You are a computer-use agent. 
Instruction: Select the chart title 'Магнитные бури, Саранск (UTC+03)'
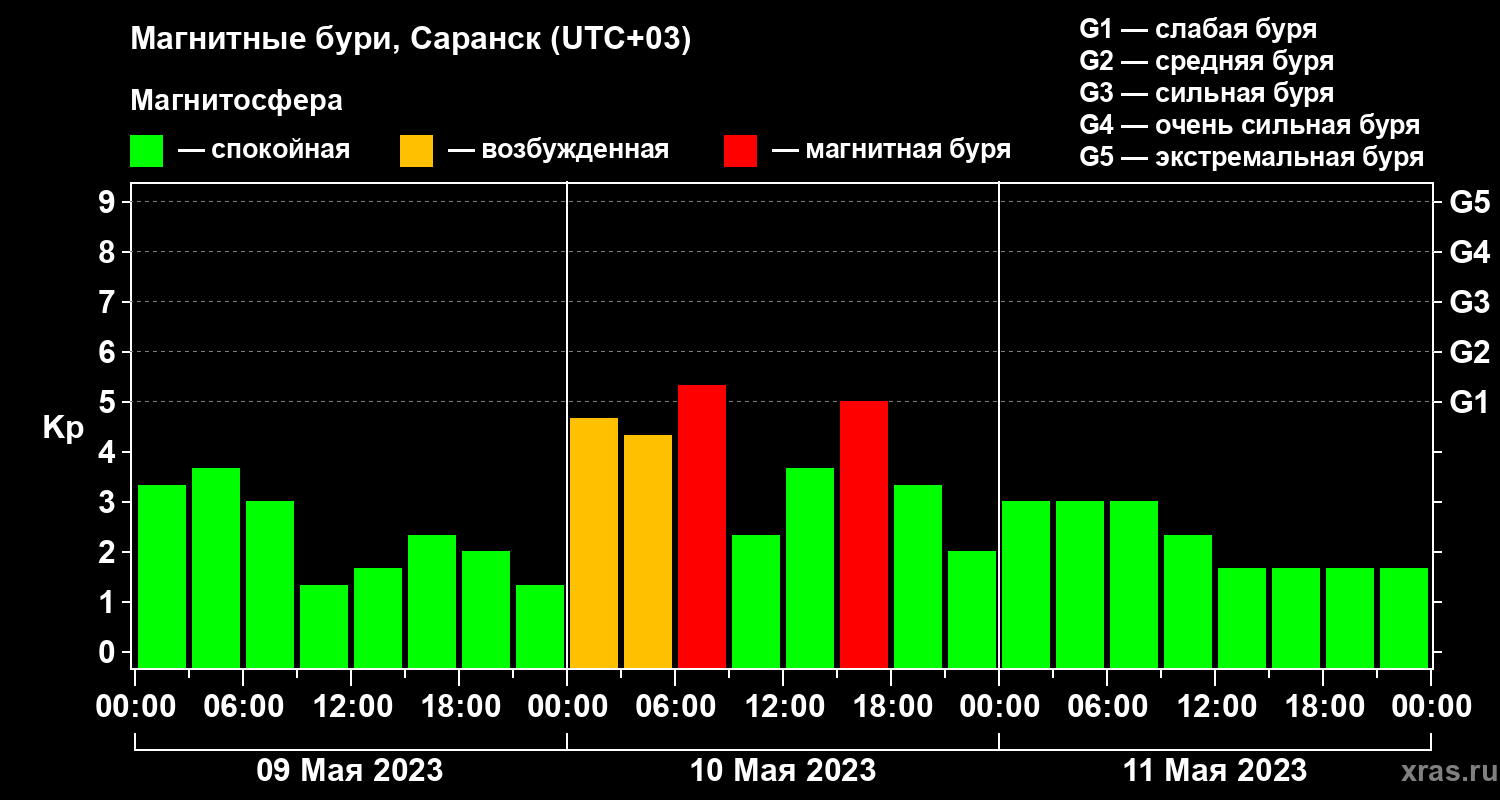click(x=411, y=40)
